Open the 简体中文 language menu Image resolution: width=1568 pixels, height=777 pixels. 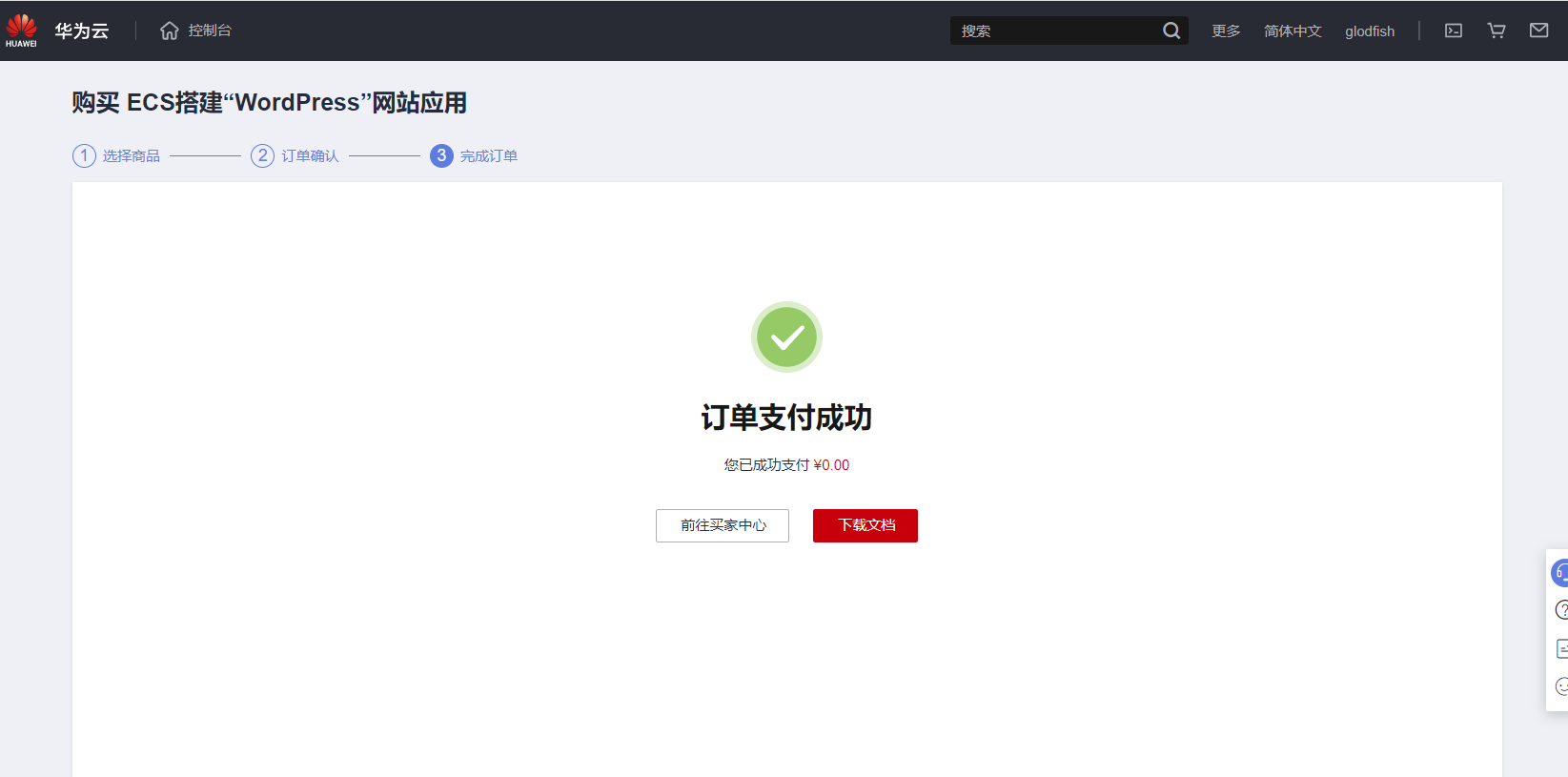point(1293,31)
